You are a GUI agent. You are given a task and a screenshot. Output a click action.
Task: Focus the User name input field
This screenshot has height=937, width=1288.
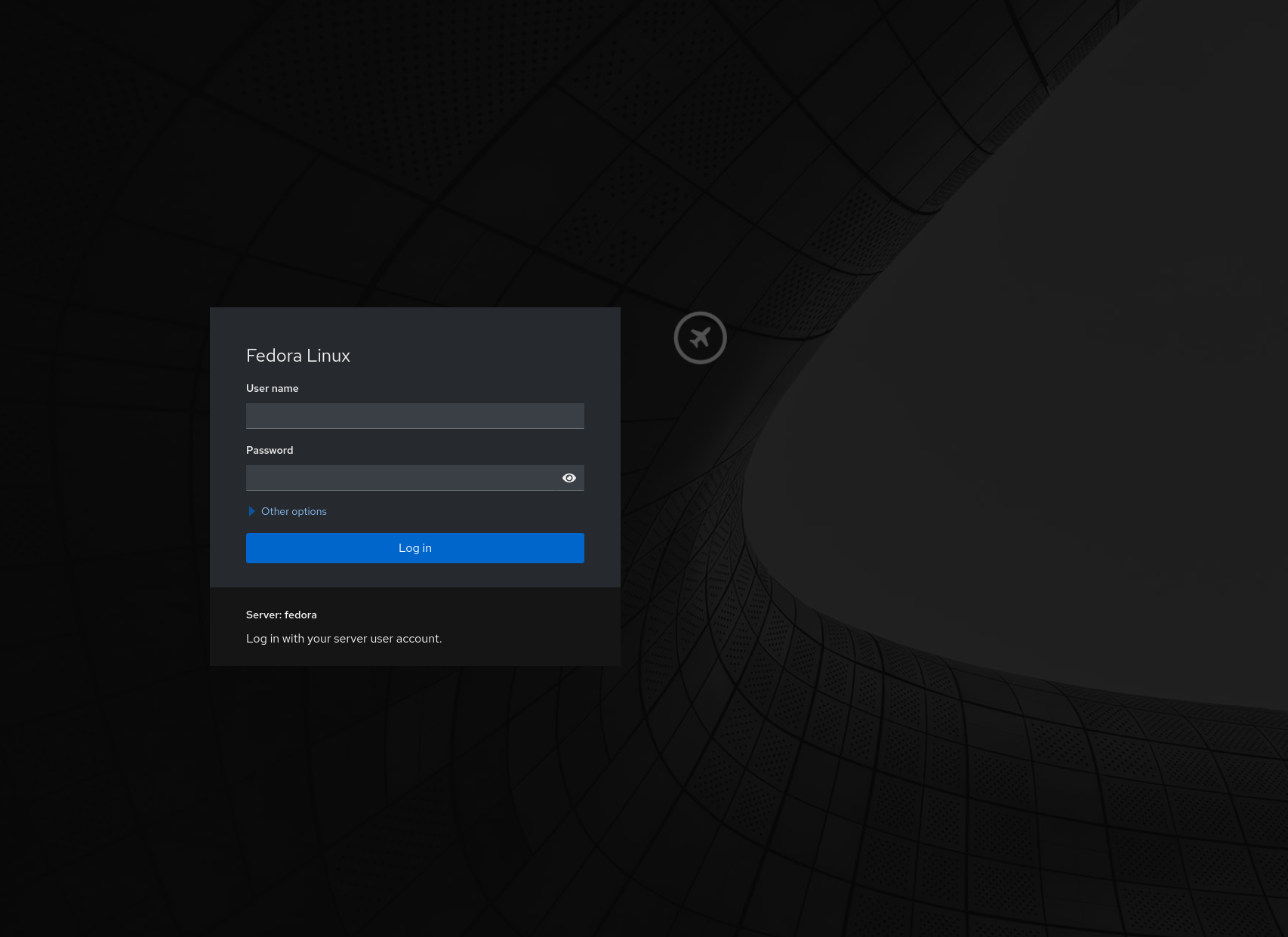(414, 416)
